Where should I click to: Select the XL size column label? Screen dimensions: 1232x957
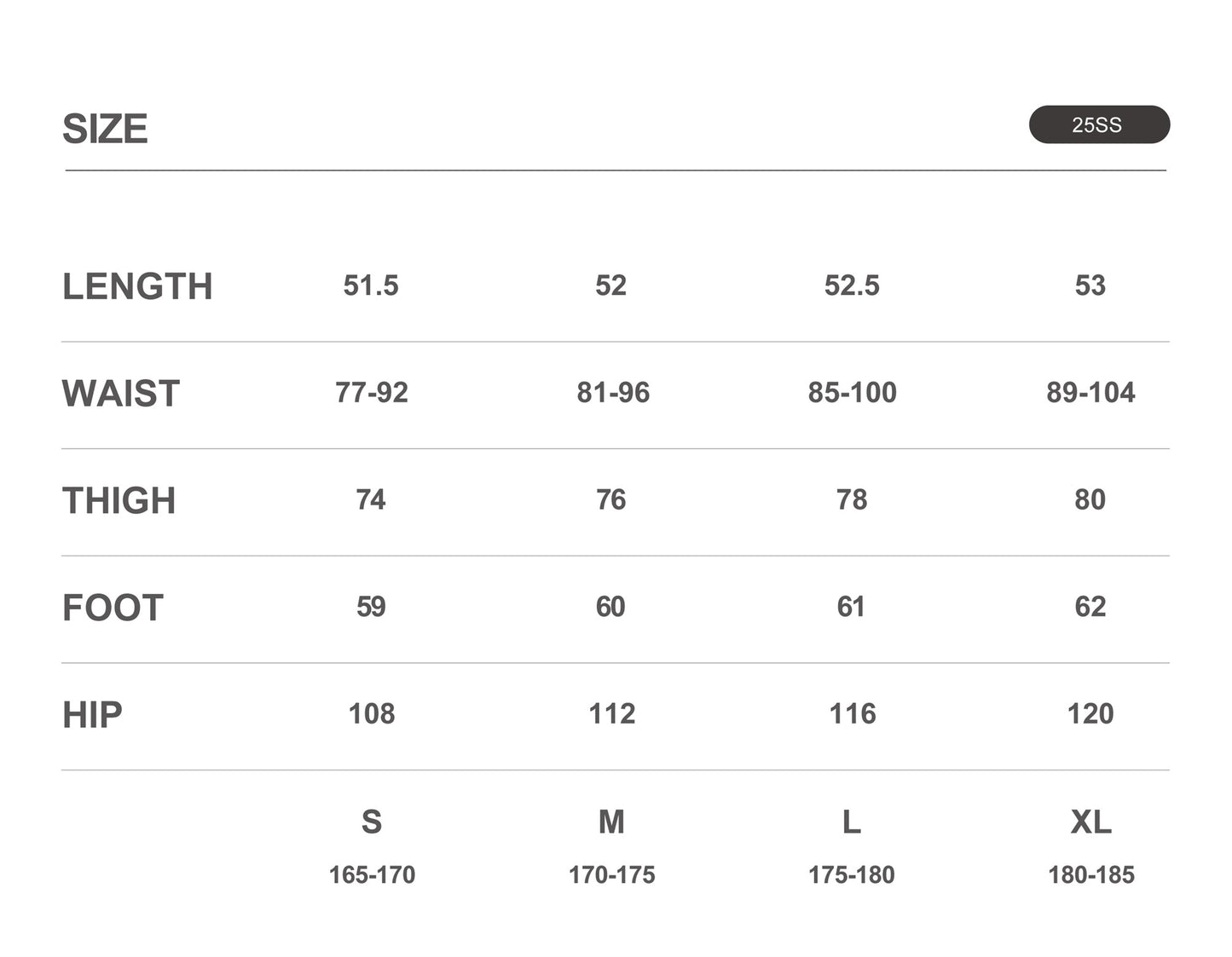point(1090,822)
